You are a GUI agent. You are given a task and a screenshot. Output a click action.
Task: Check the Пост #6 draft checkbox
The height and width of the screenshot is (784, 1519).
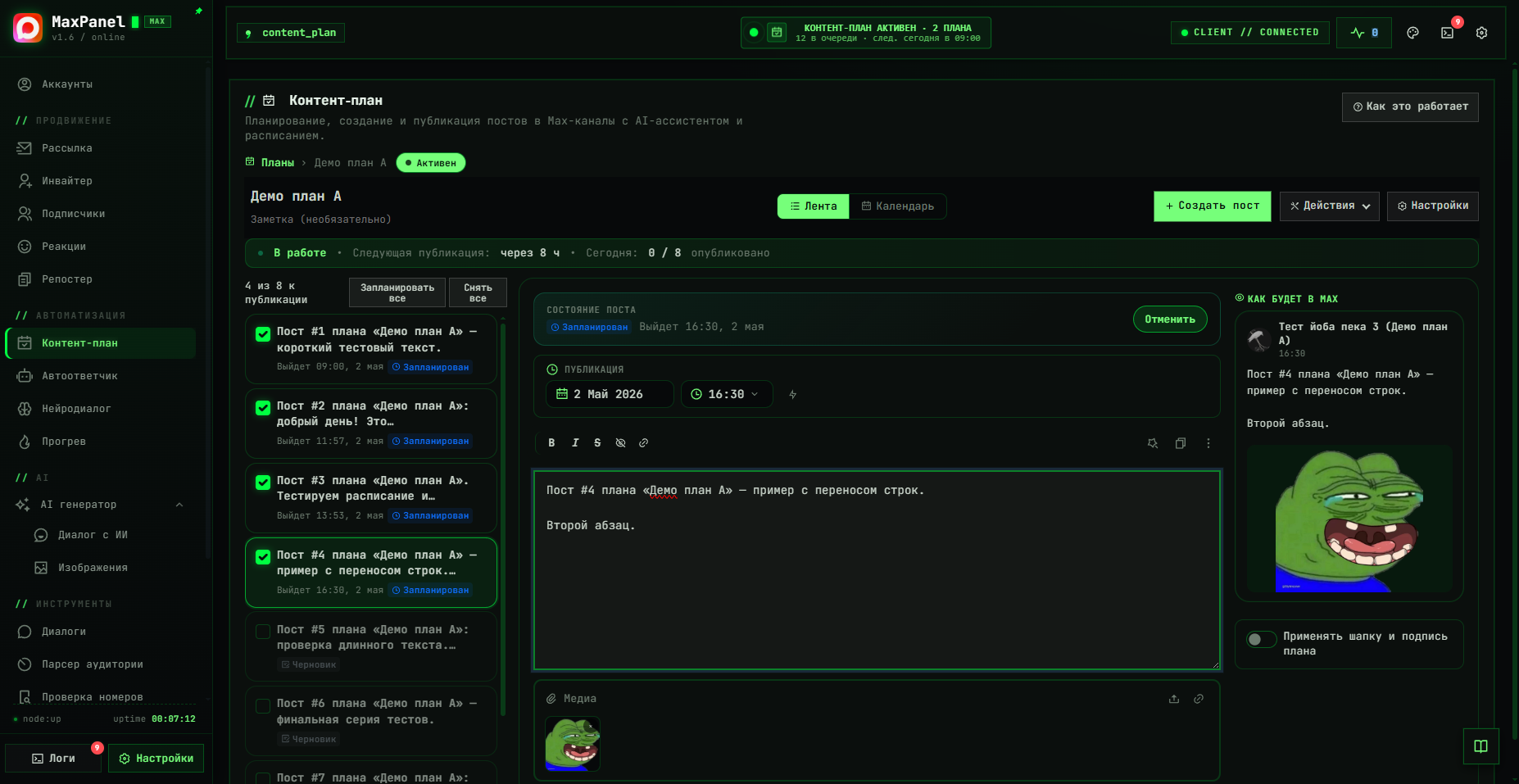point(263,706)
